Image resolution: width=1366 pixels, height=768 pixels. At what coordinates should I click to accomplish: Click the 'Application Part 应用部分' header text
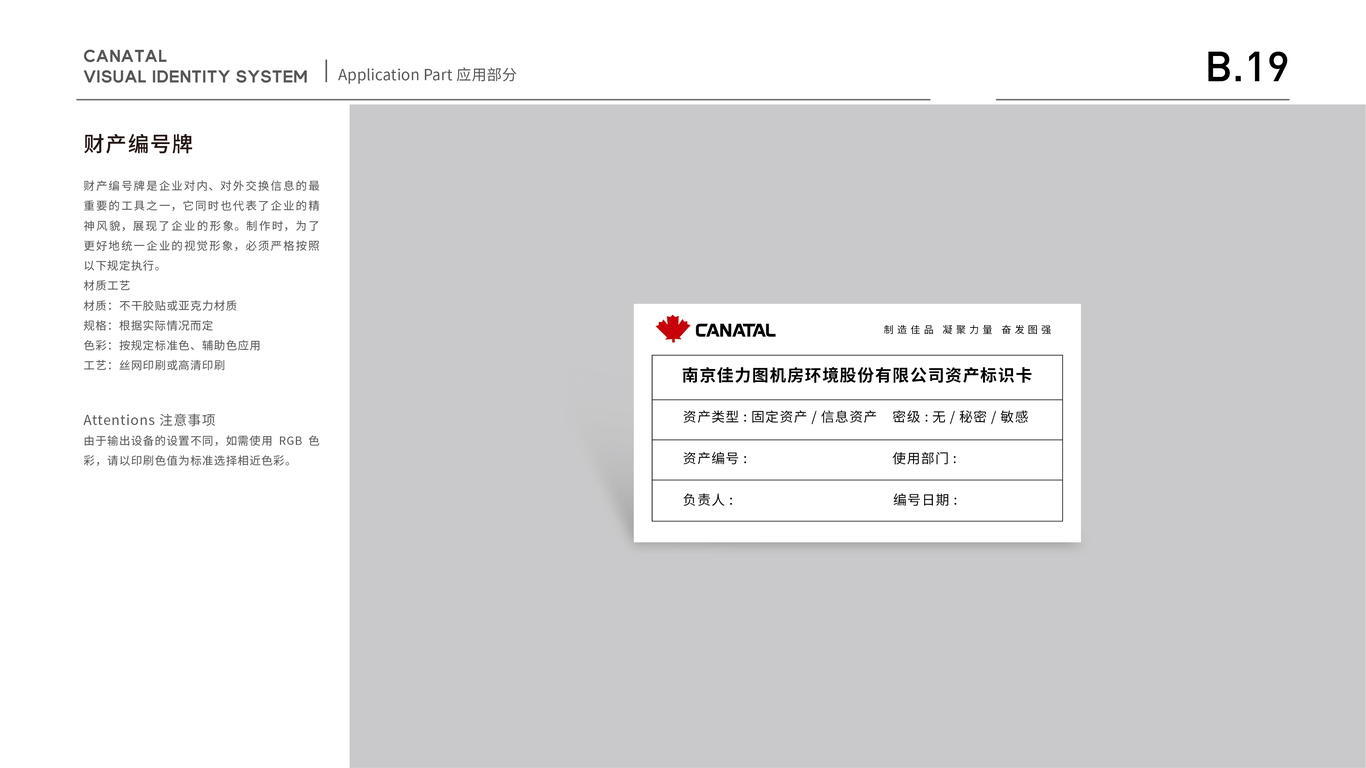[x=427, y=74]
